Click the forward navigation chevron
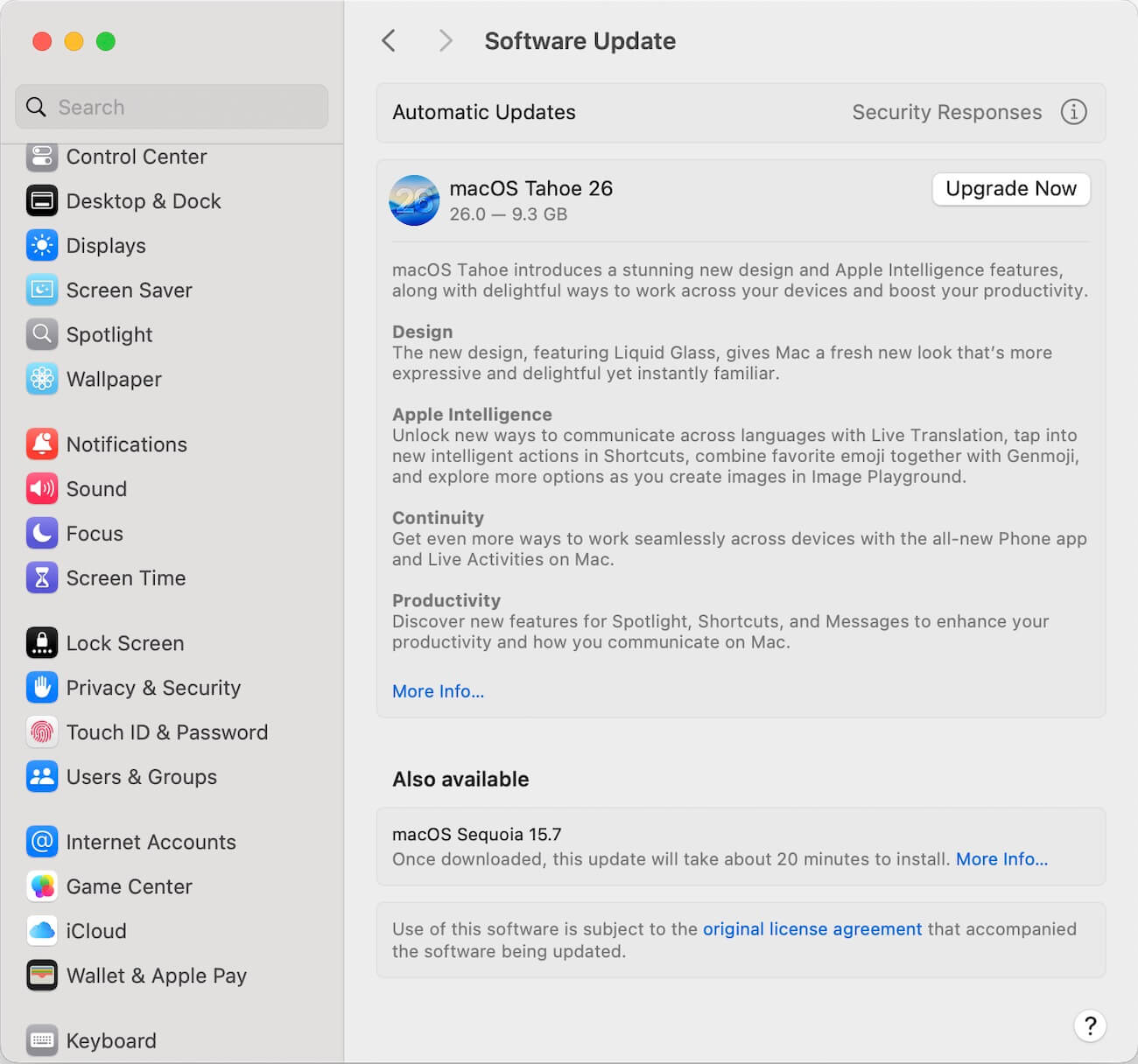 click(x=445, y=40)
